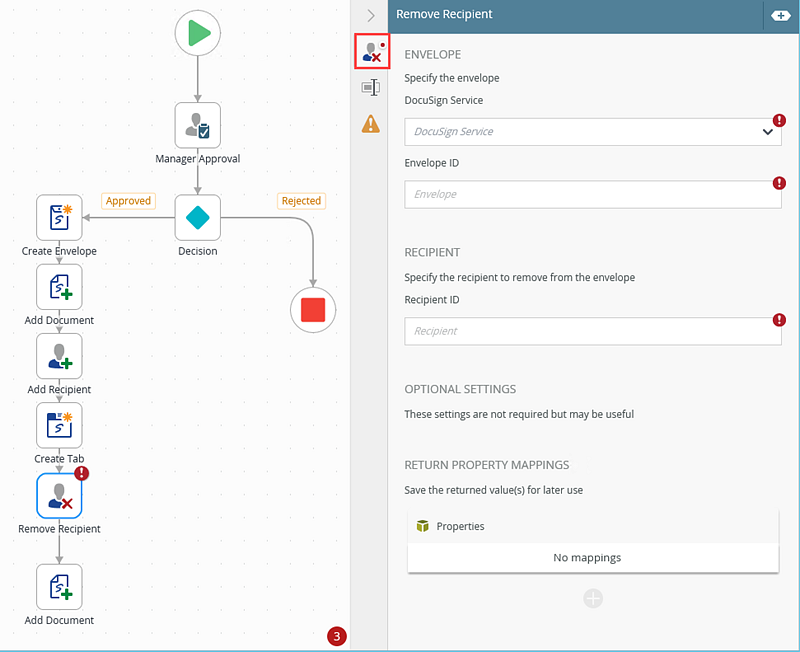The image size is (800, 652).
Task: Click the Envelope ID input field
Action: (x=594, y=194)
